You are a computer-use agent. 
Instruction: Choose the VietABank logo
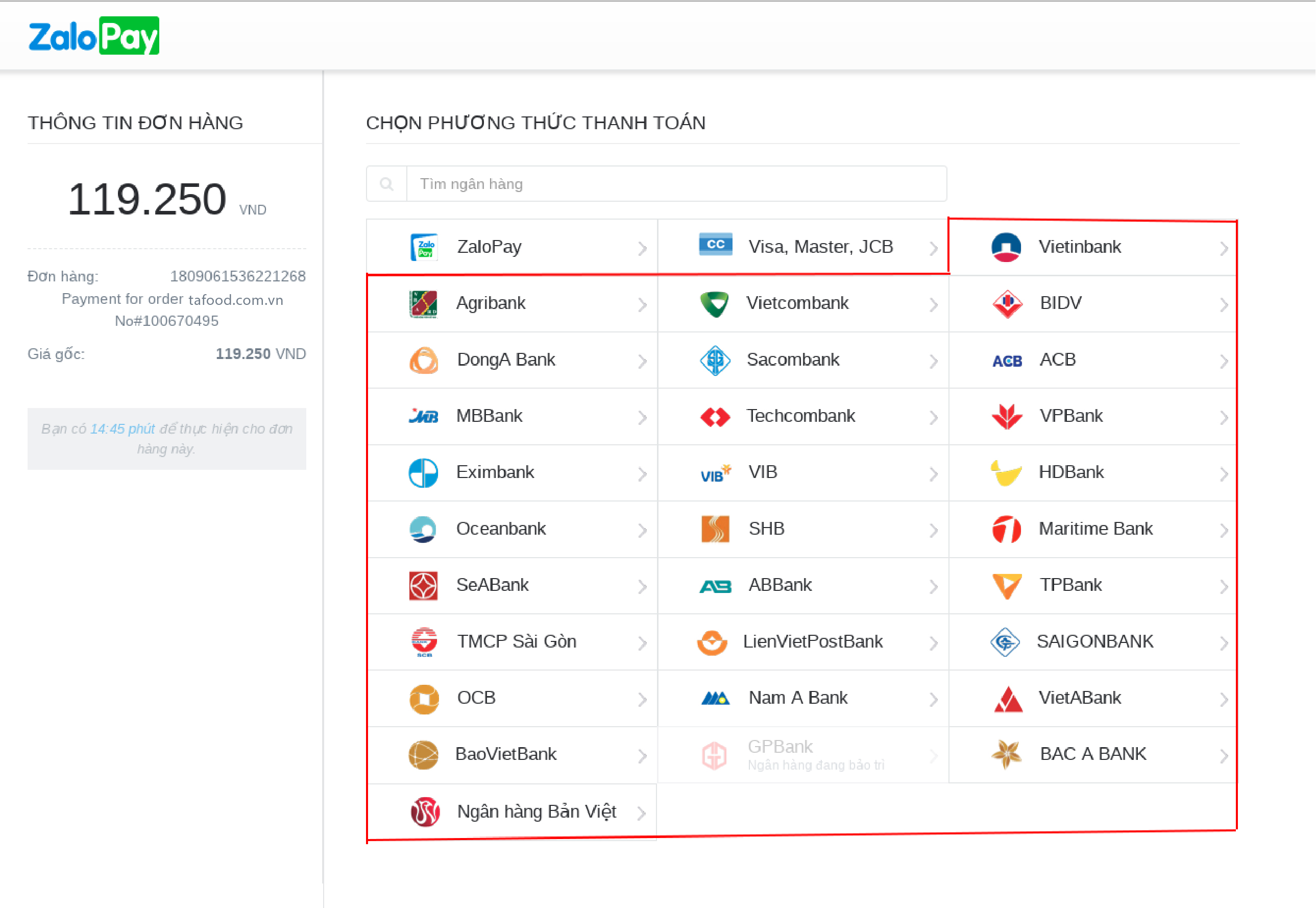pos(1008,699)
